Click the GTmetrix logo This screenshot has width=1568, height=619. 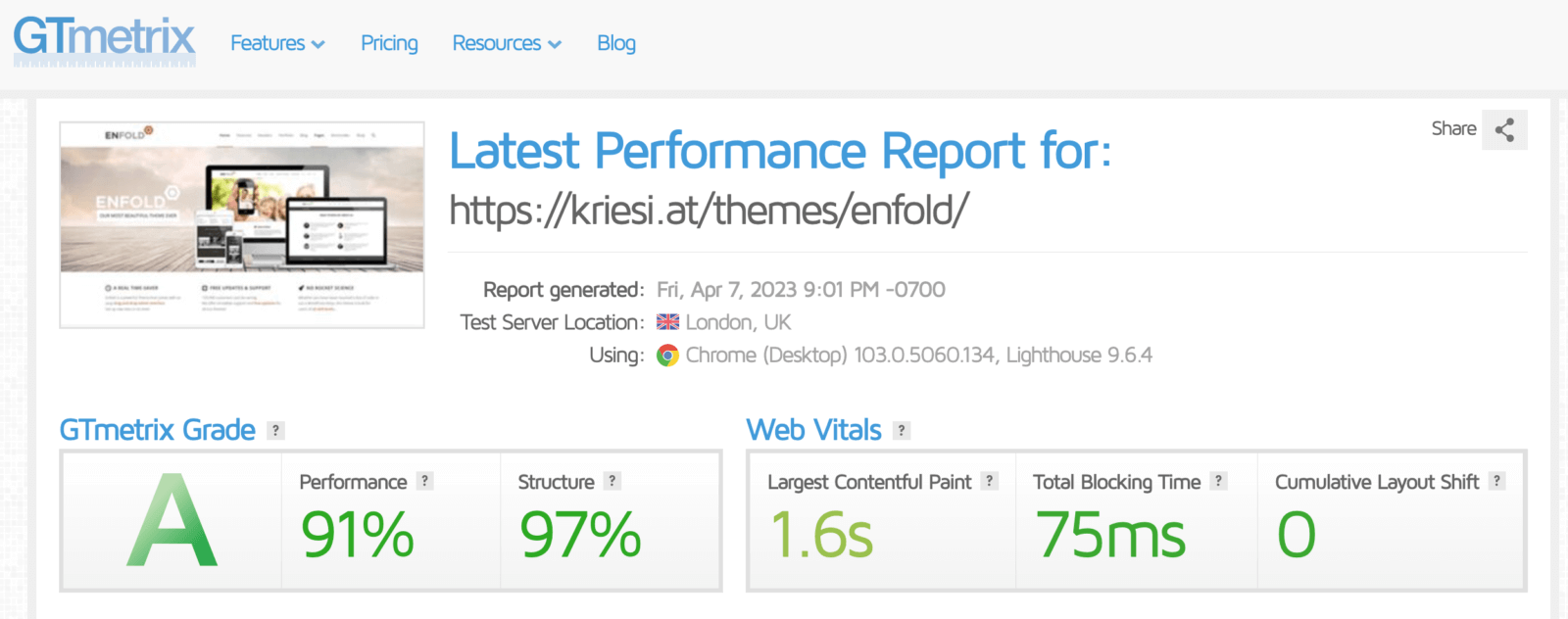click(x=104, y=41)
